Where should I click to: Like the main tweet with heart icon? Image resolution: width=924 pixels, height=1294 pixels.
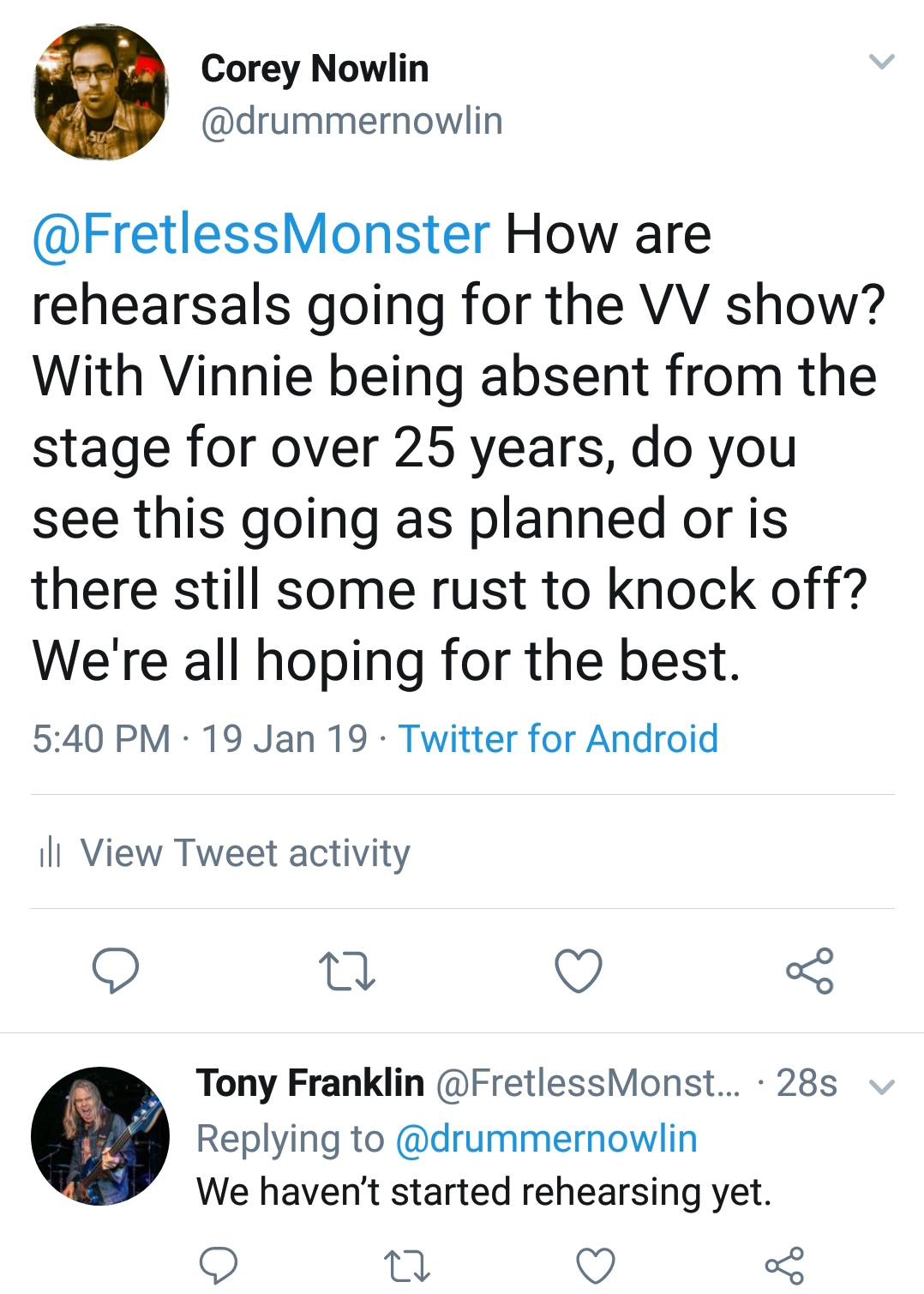coord(579,972)
